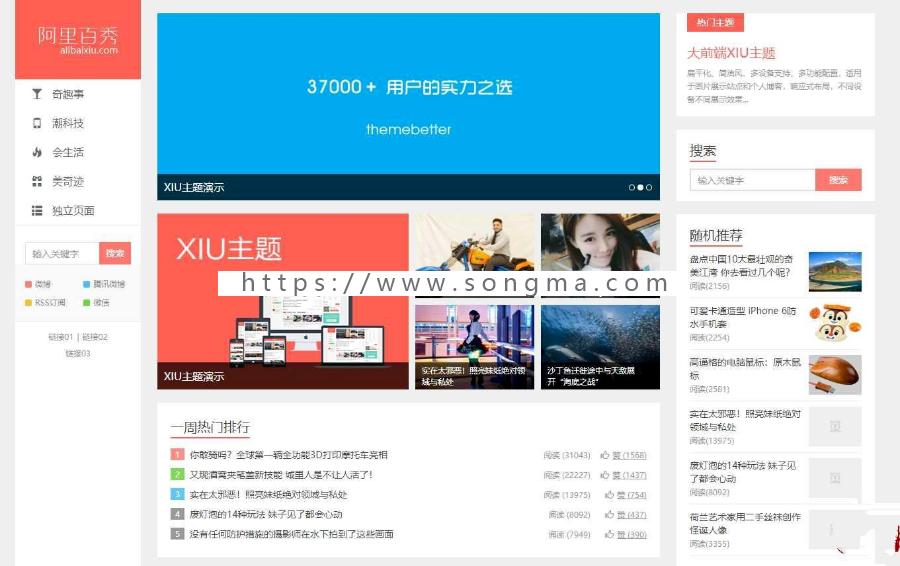
Task: Open the river bend landscape thumbnail
Action: pos(835,272)
